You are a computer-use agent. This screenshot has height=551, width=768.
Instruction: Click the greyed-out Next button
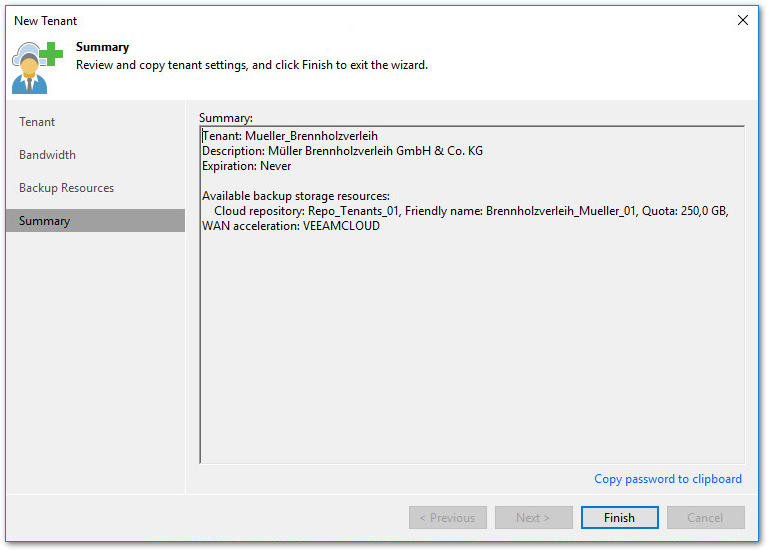pos(533,518)
